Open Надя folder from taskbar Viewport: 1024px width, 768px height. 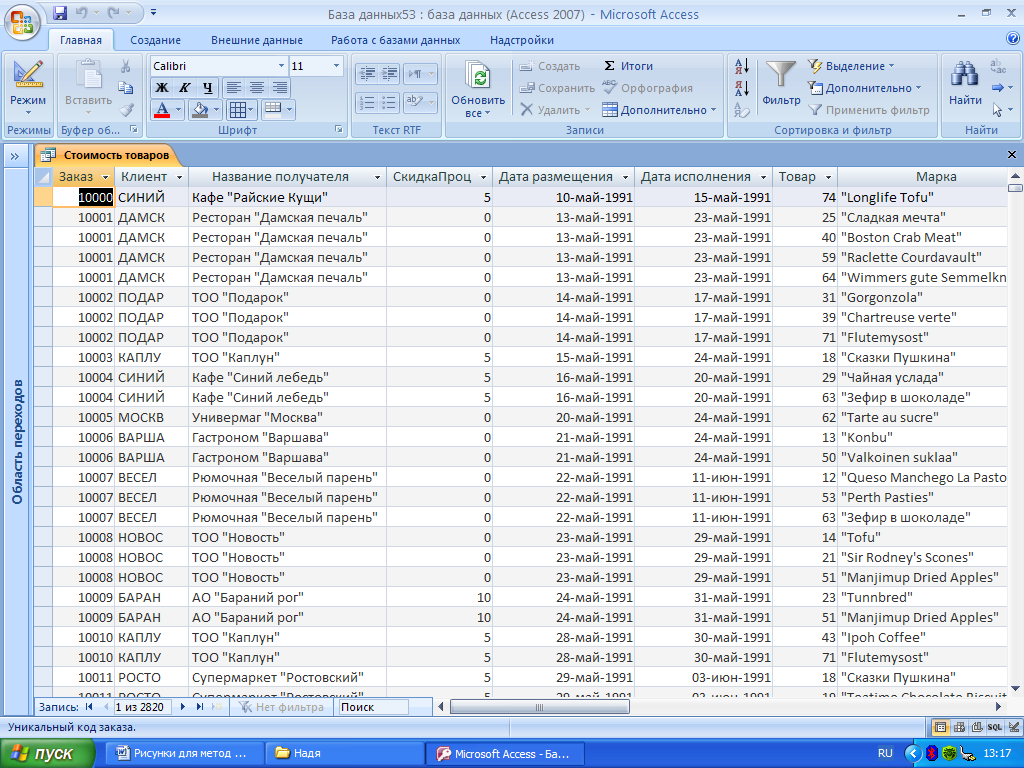[x=344, y=754]
